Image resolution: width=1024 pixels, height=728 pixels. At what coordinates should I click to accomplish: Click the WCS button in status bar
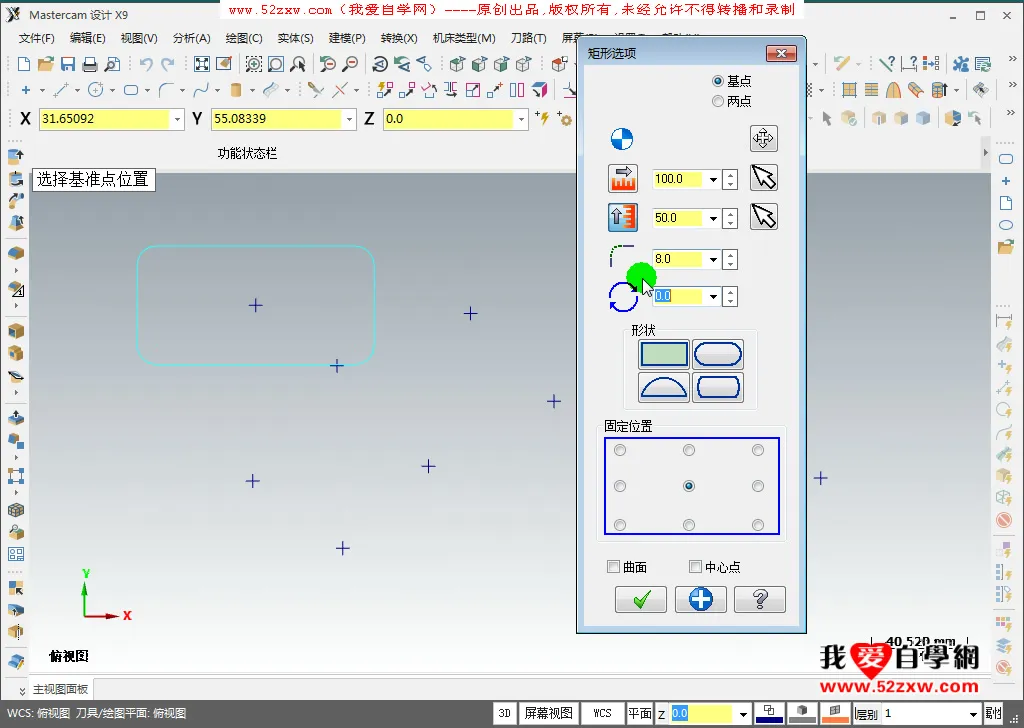tap(602, 713)
